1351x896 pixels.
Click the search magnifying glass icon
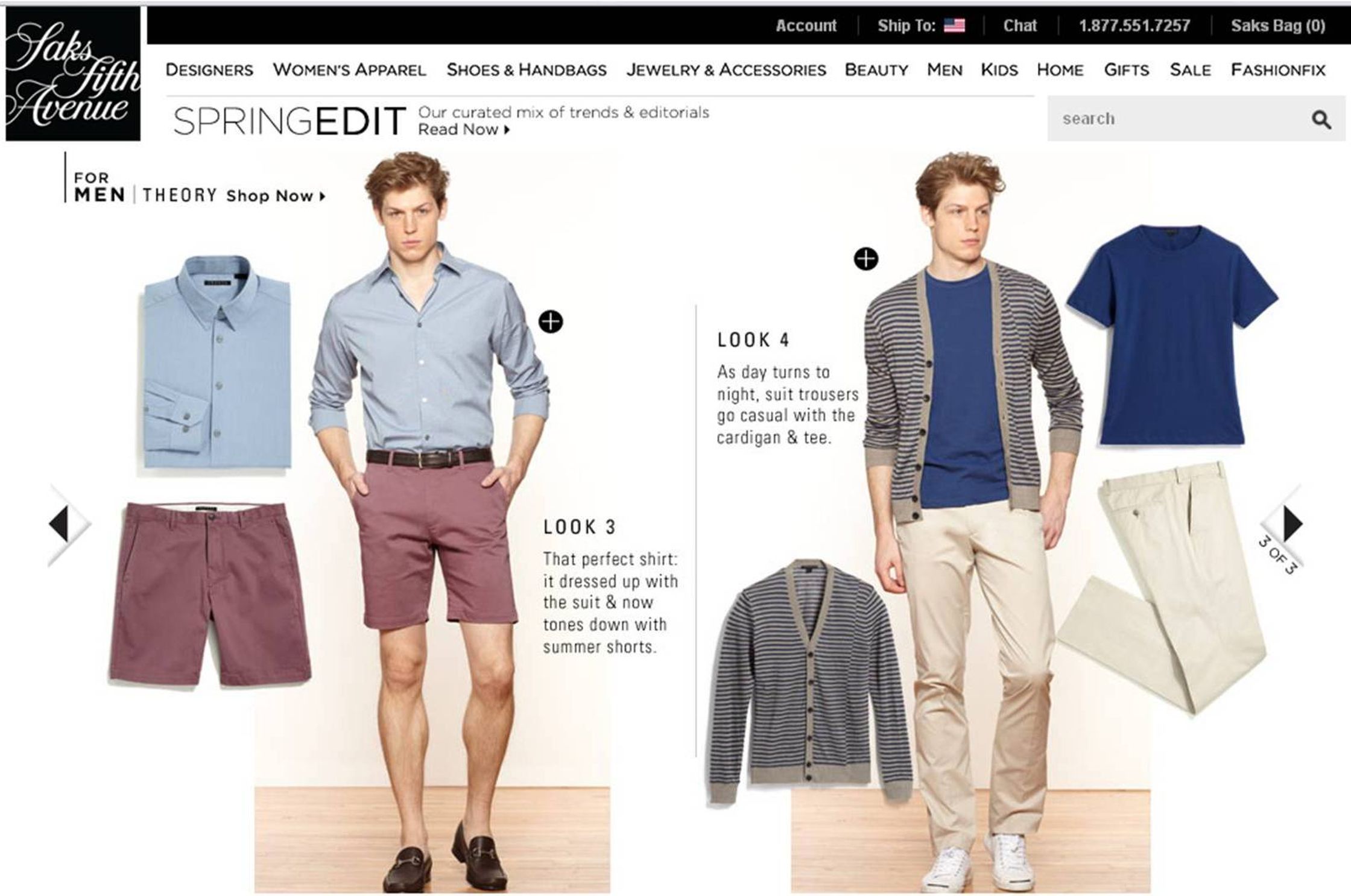(1321, 119)
